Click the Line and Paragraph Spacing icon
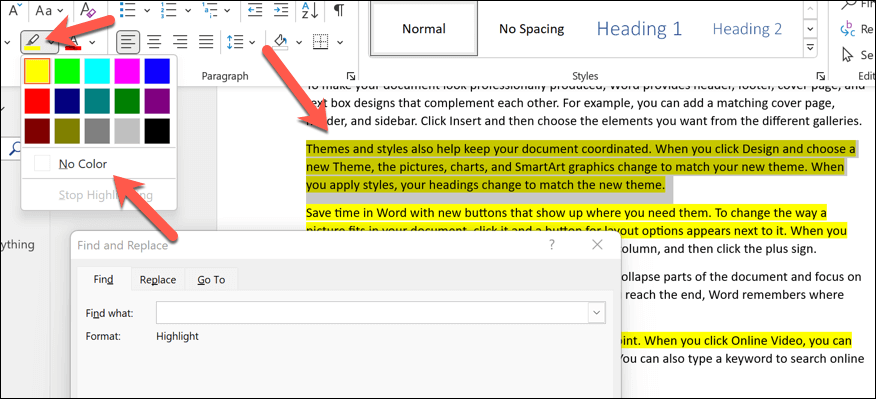This screenshot has width=876, height=399. (235, 41)
